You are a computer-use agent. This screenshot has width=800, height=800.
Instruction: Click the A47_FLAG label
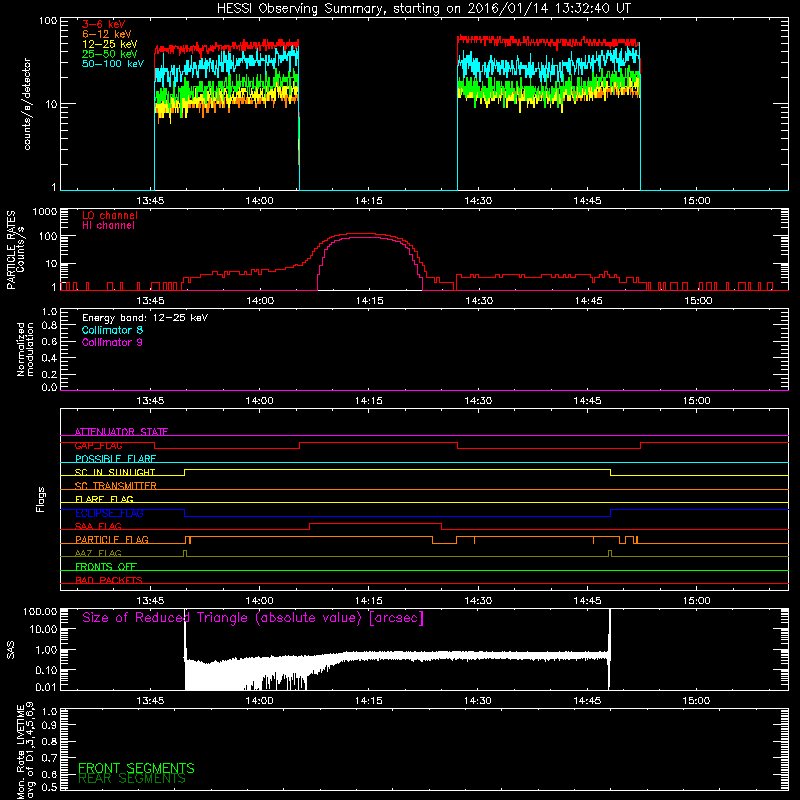[98, 554]
